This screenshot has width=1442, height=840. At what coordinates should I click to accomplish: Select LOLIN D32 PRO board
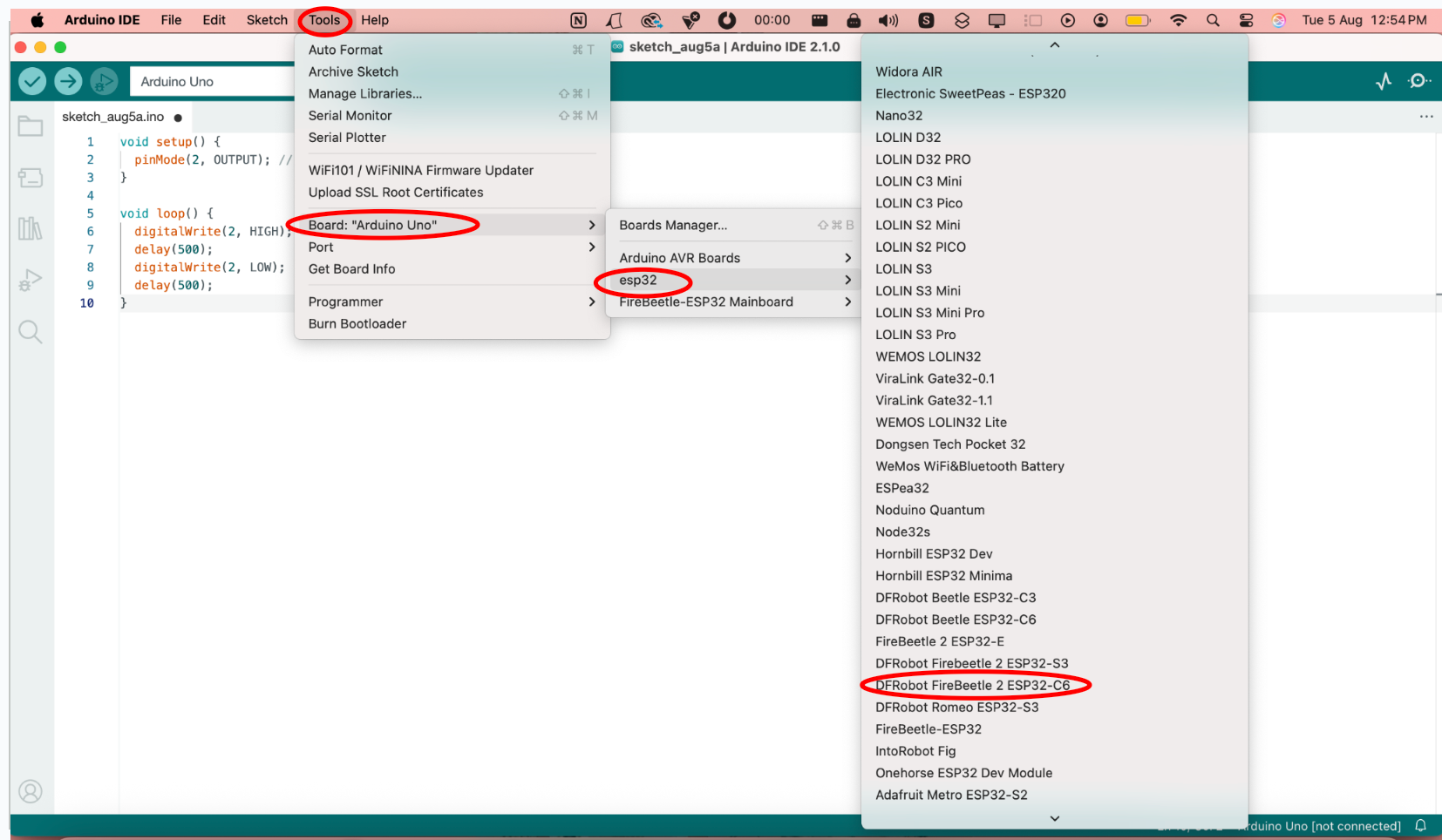(1055, 159)
